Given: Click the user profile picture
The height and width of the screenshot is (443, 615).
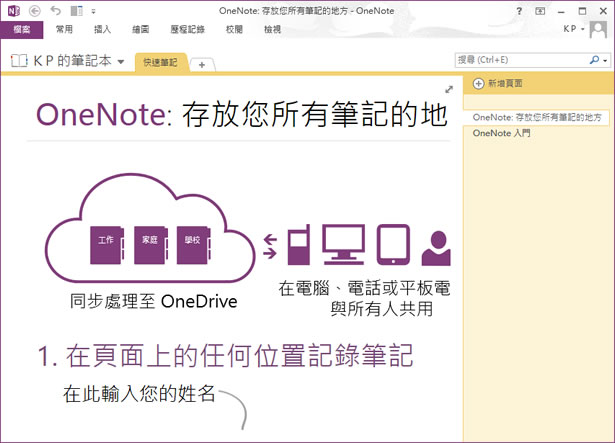Looking at the screenshot, I should pyautogui.click(x=598, y=29).
